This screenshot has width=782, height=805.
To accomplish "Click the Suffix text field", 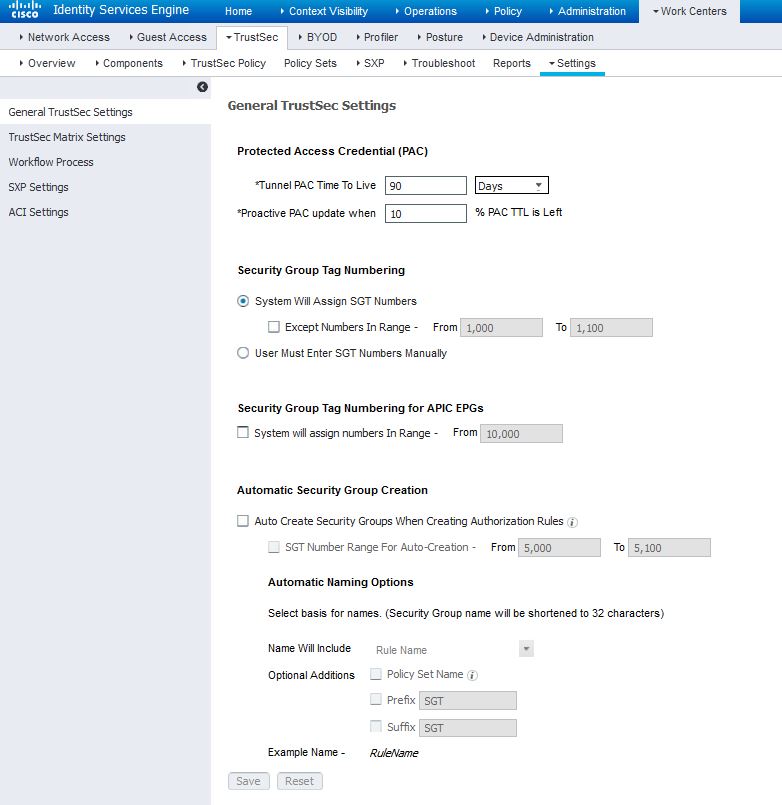I will (x=468, y=728).
